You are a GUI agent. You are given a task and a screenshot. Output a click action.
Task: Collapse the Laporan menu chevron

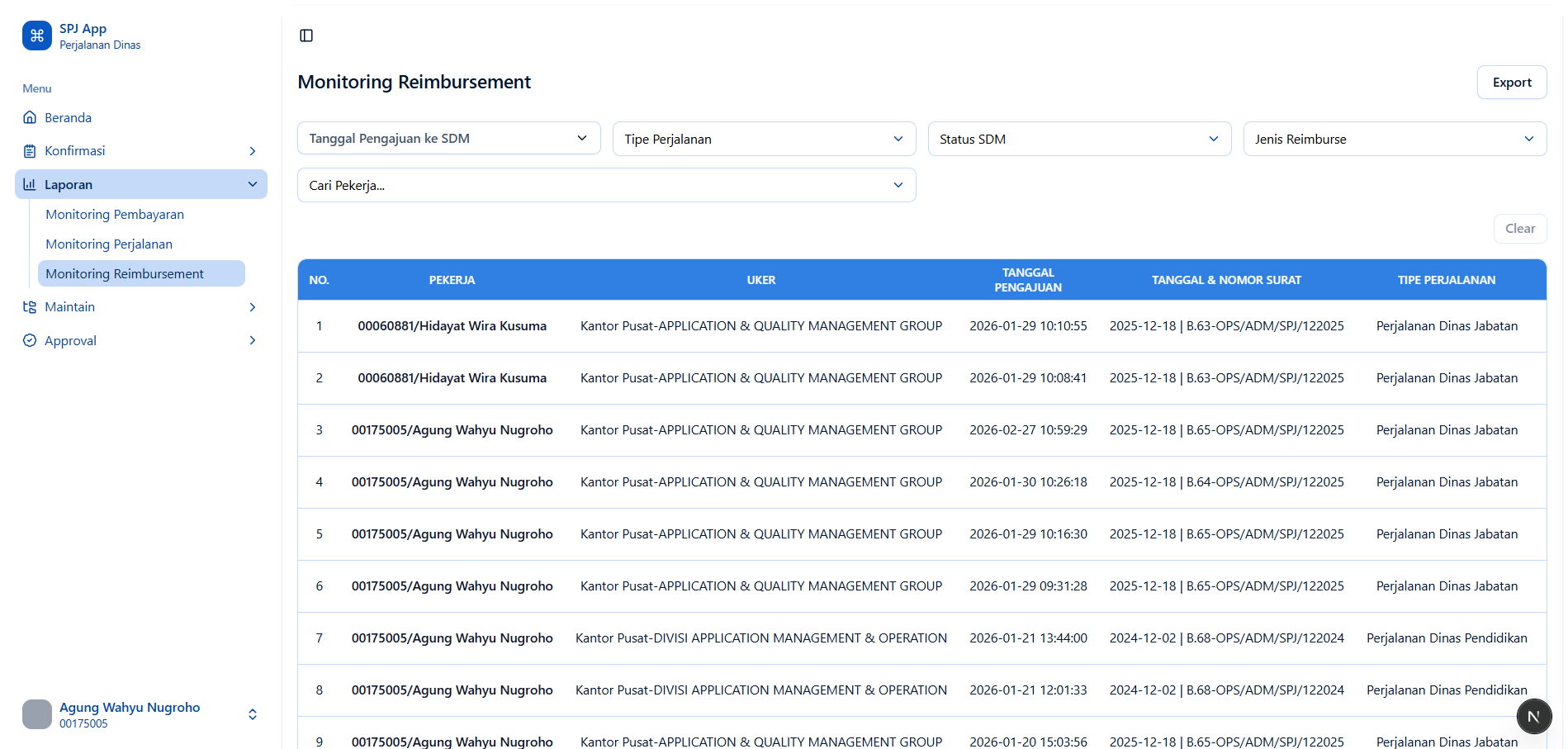(x=253, y=184)
